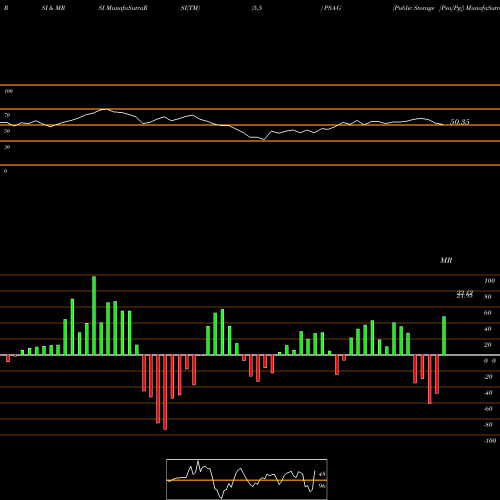Click the MR axis label 40
This screenshot has width=500, height=500.
point(488,329)
